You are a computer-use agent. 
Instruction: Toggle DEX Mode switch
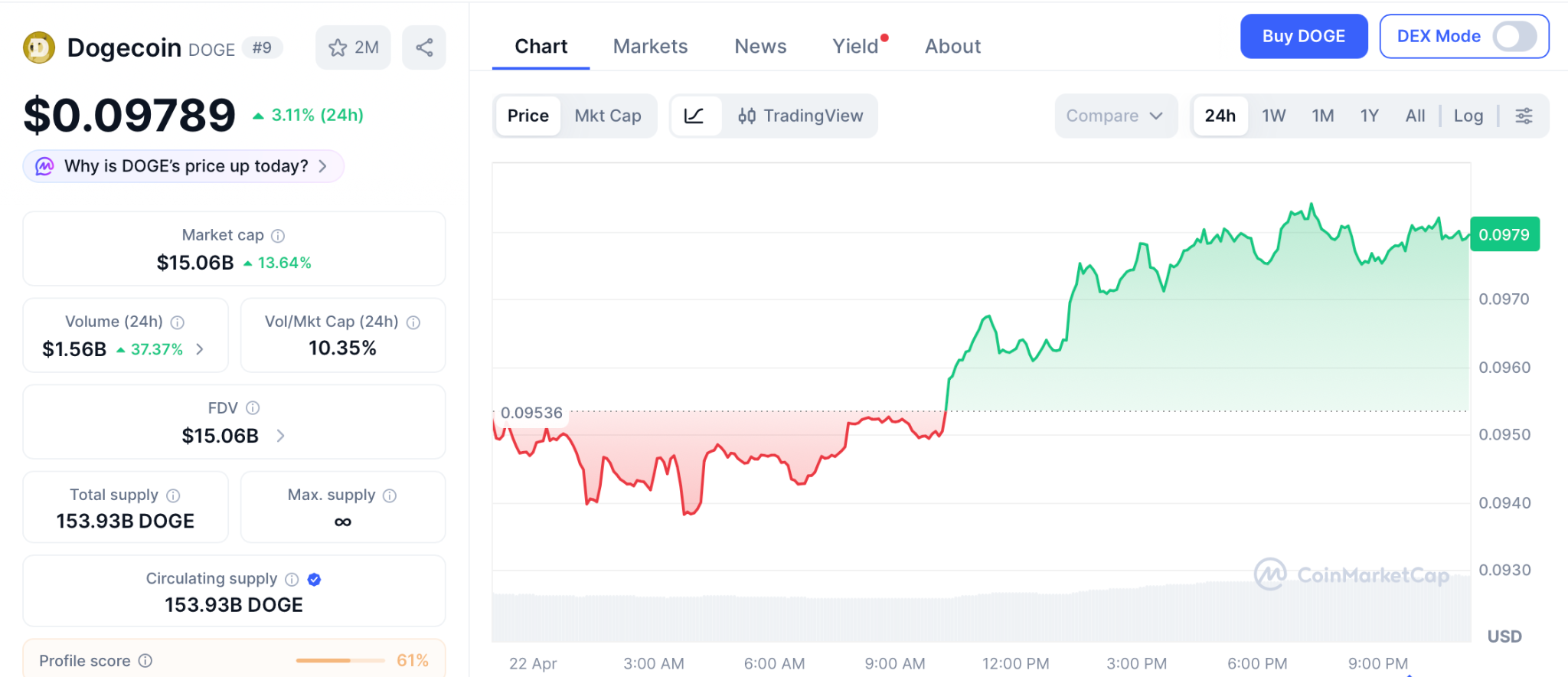pos(1514,36)
